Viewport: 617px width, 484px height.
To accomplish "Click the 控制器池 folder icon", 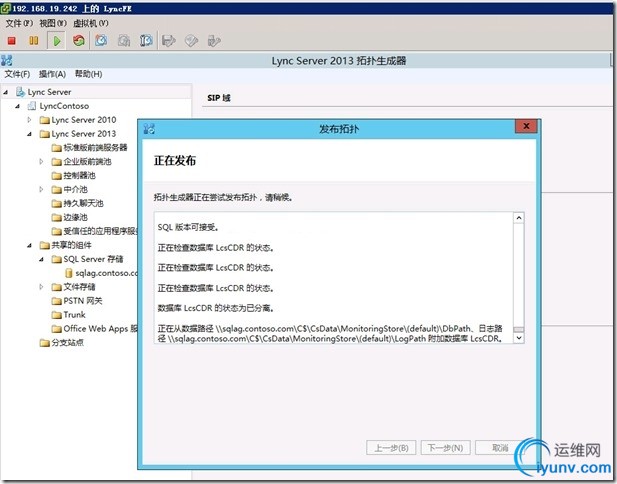I will 57,175.
